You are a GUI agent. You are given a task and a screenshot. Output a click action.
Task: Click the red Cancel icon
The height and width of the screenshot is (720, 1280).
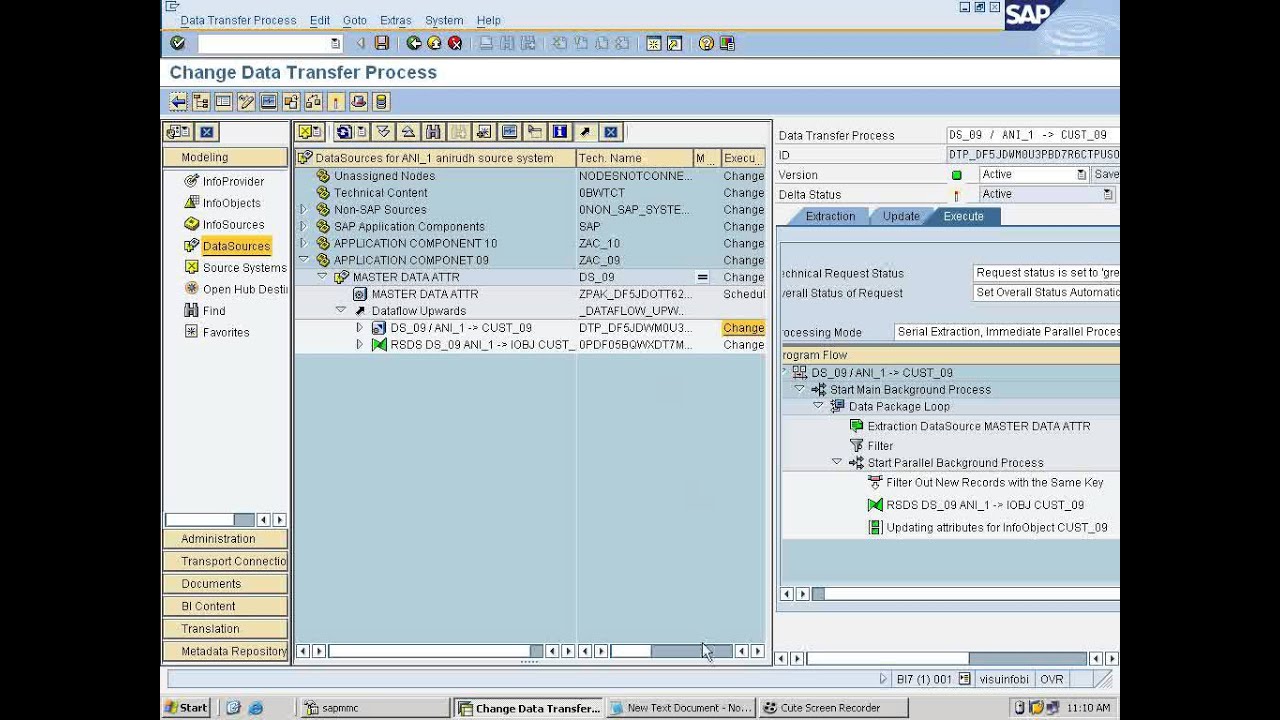(455, 43)
